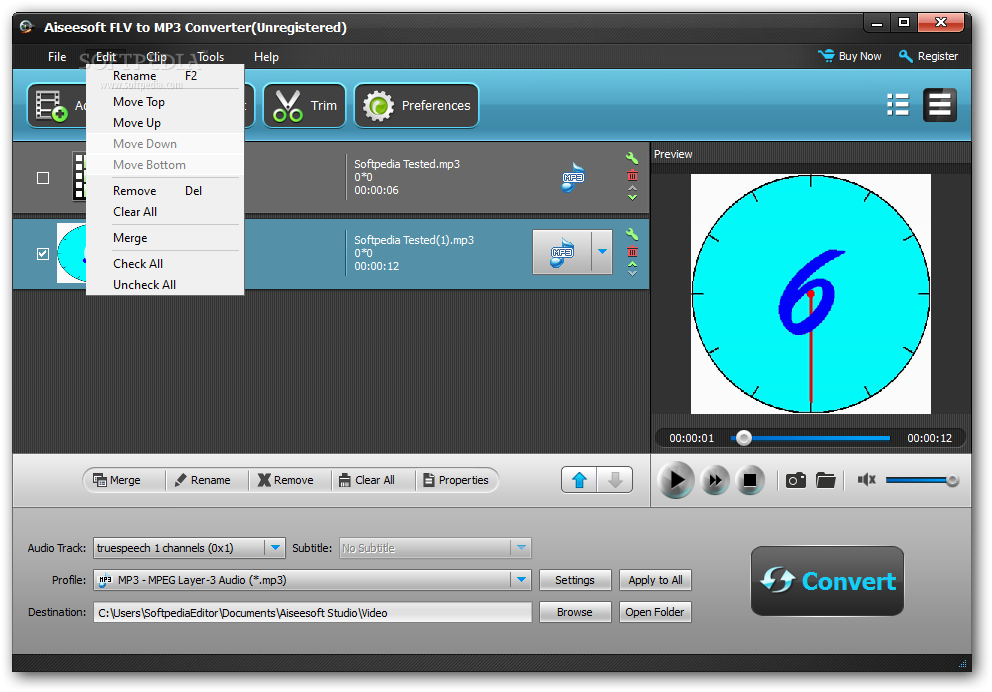This screenshot has width=992, height=692.
Task: Select Remove in the Edit menu
Action: [x=165, y=191]
